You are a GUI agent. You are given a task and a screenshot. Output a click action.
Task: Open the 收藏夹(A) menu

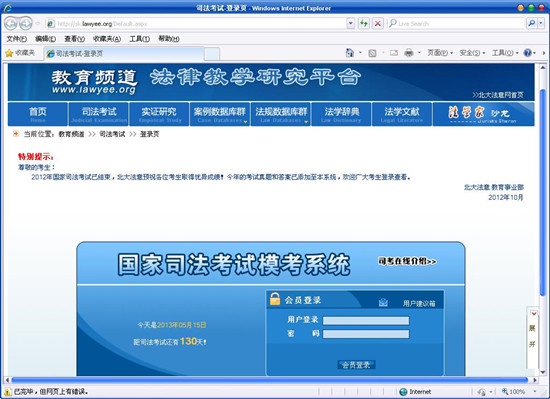107,39
